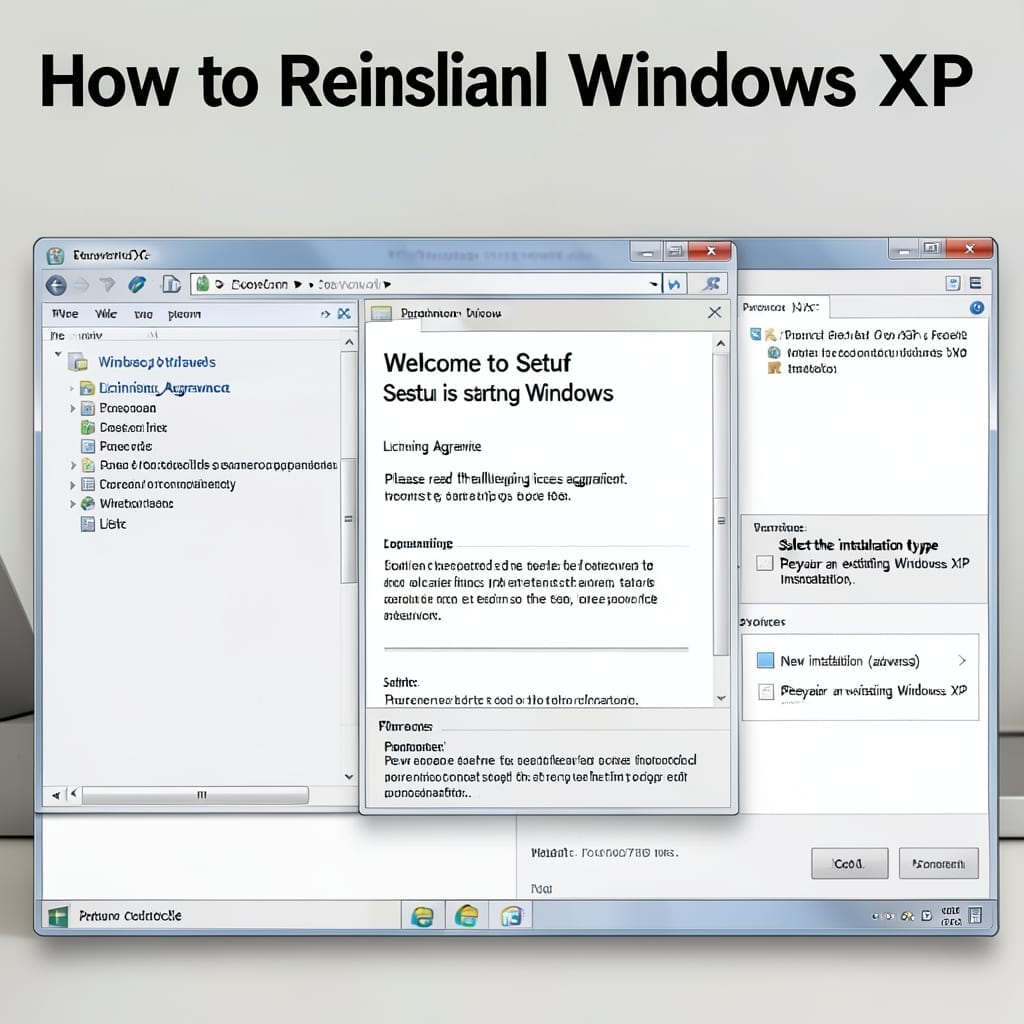Click the shield icon in system tray

926,916
